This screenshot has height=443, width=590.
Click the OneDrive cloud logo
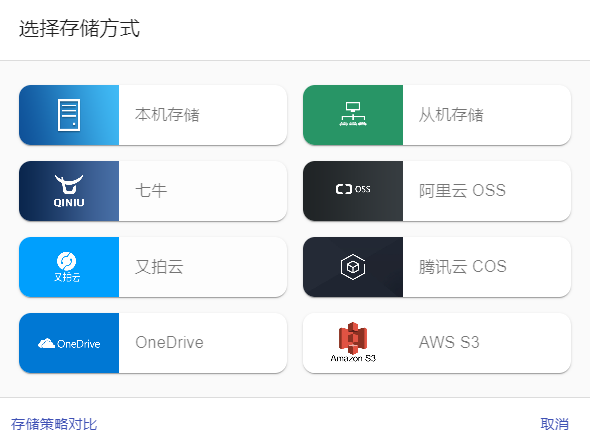[x=69, y=343]
